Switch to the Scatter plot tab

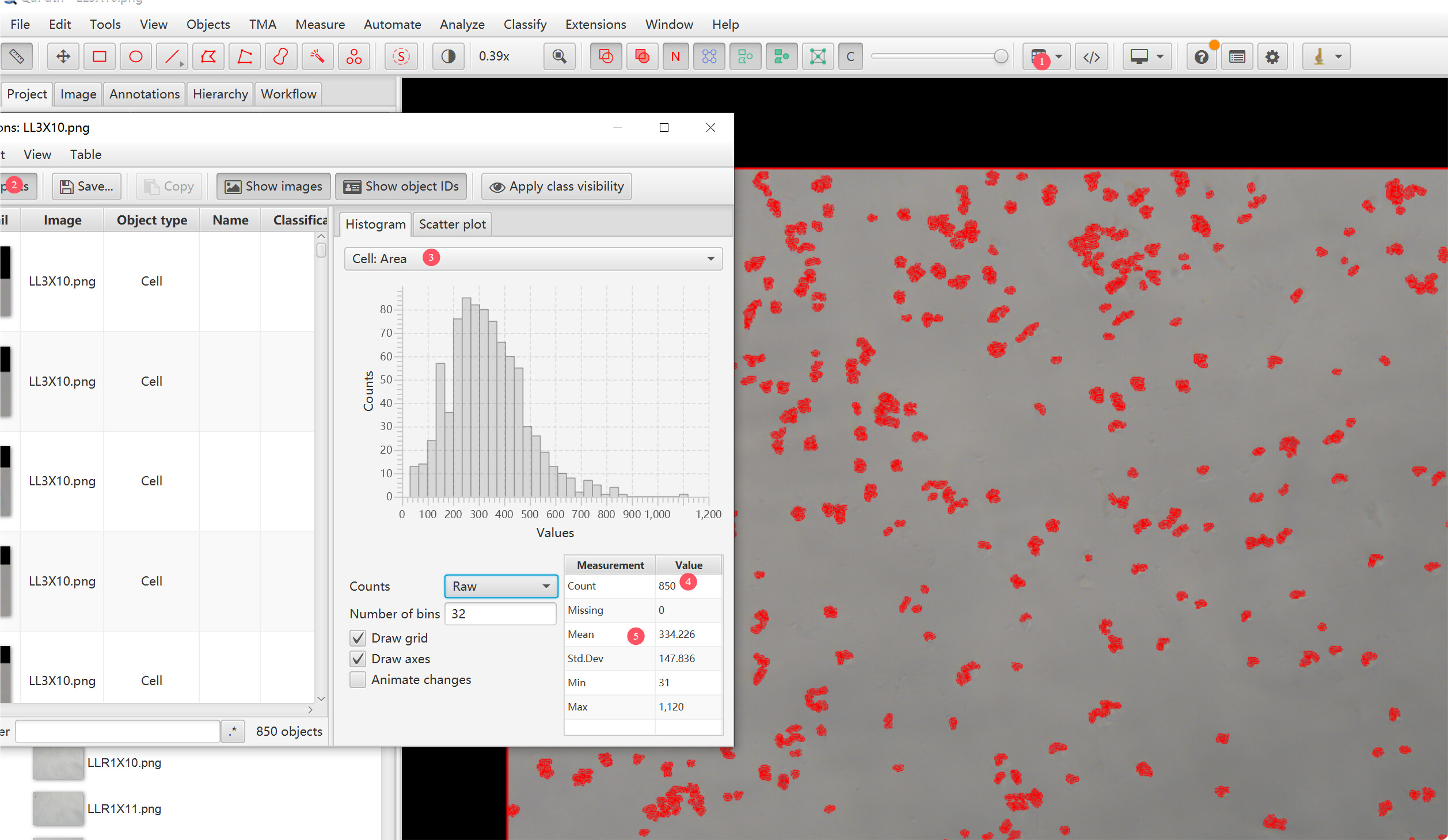pyautogui.click(x=451, y=224)
